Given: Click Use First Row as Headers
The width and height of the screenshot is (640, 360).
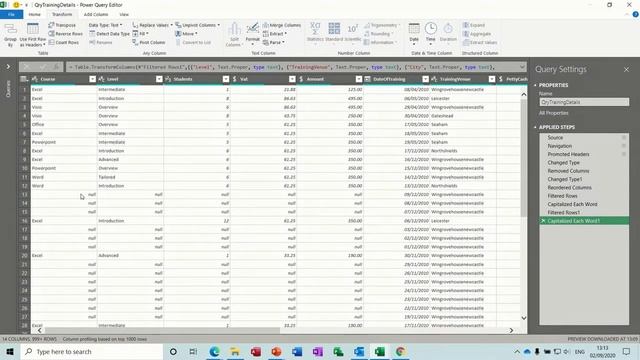Looking at the screenshot, I should point(33,35).
